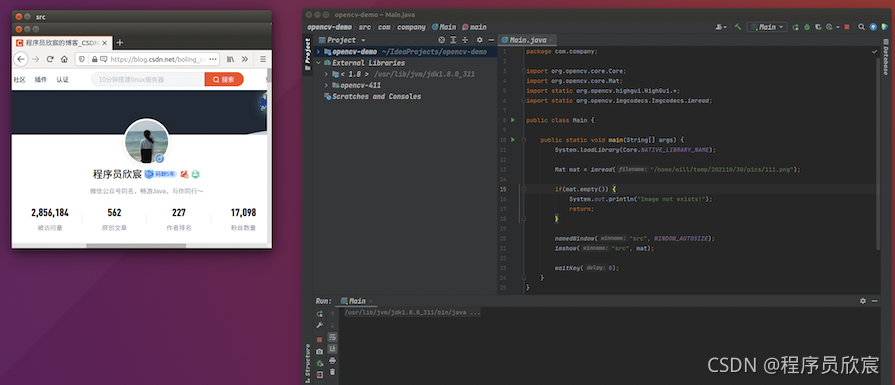The height and width of the screenshot is (385, 895).
Task: Click CSDN search input box
Action: click(x=148, y=79)
